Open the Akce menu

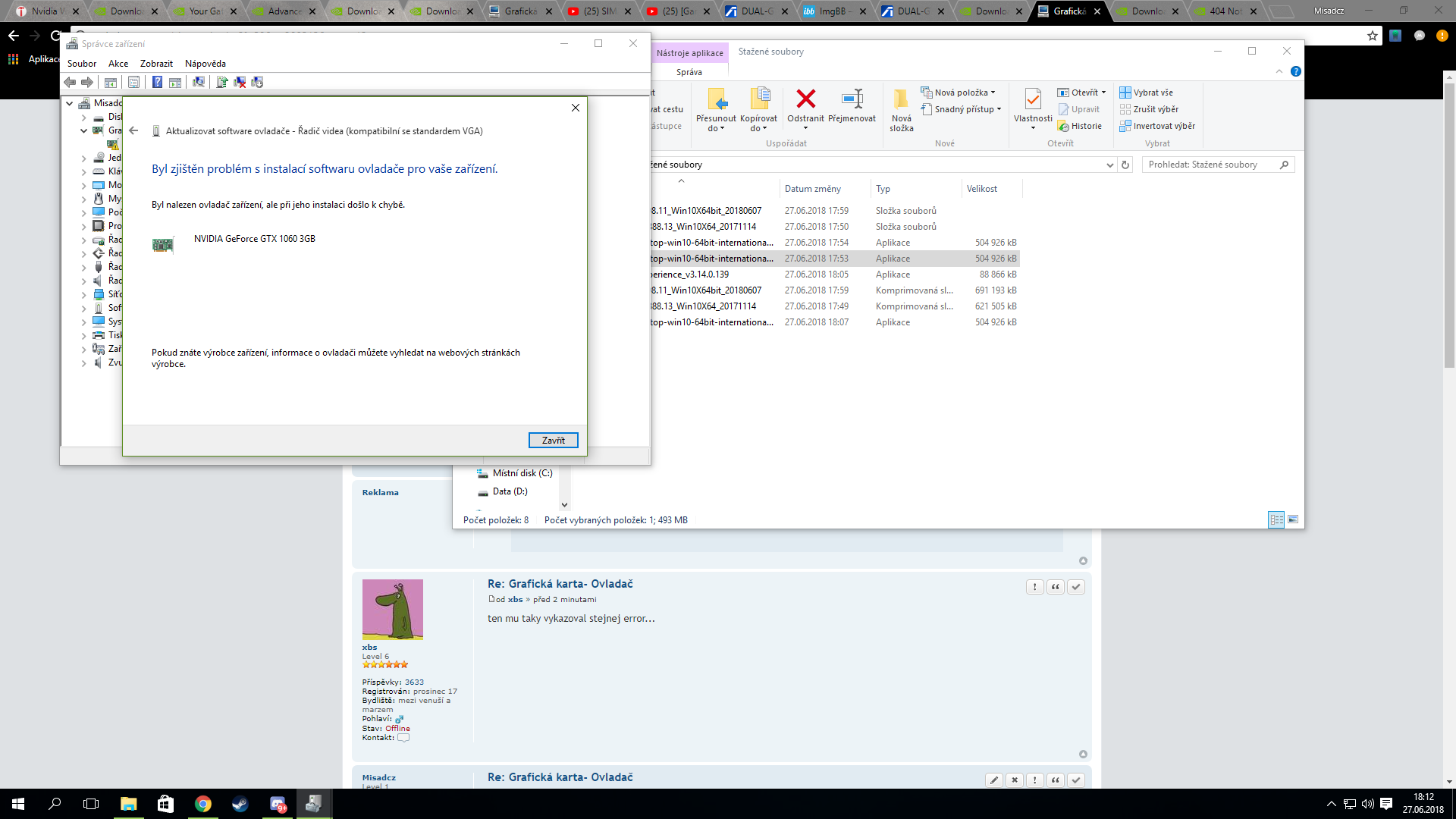[118, 64]
